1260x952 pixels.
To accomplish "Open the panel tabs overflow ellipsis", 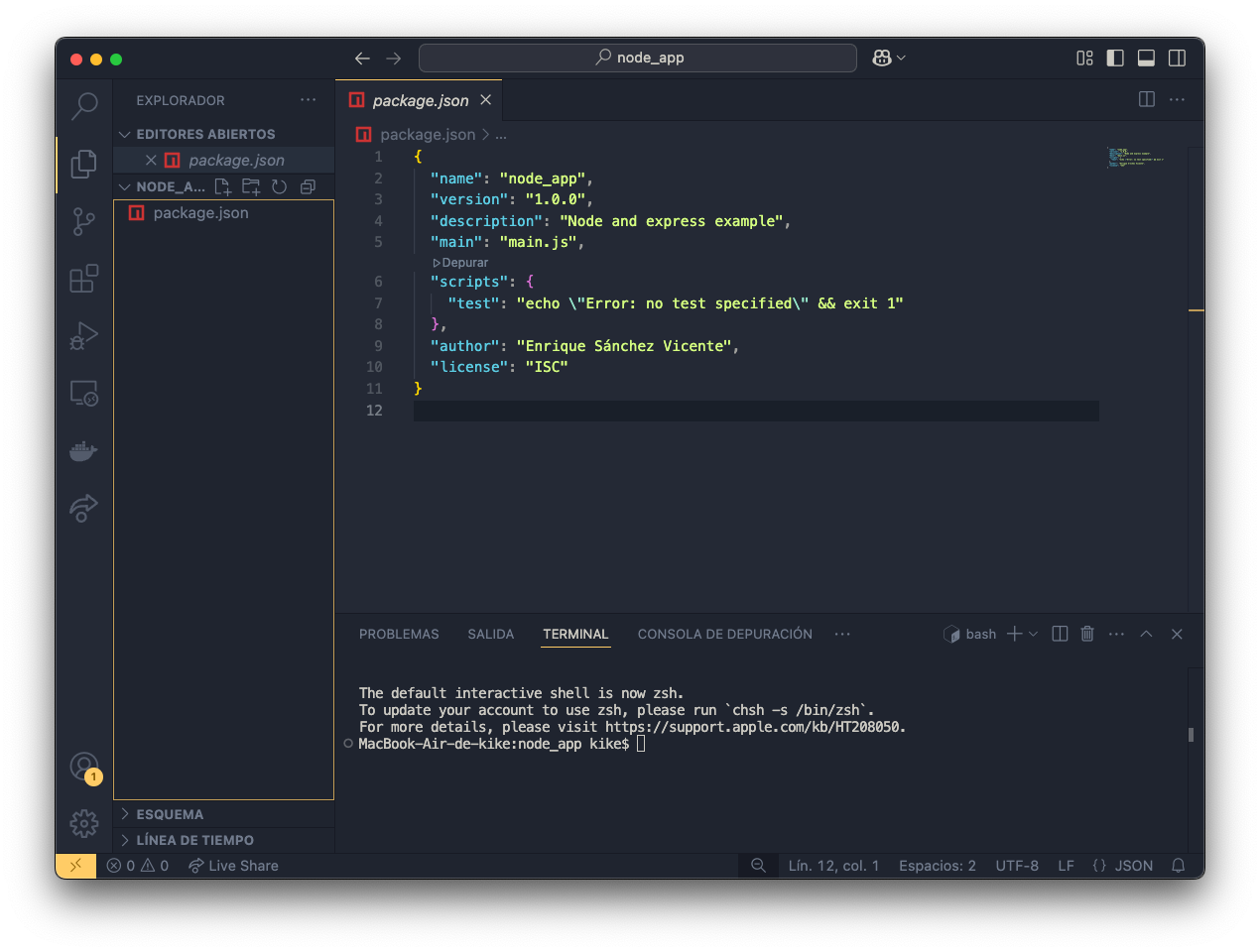I will (x=842, y=634).
